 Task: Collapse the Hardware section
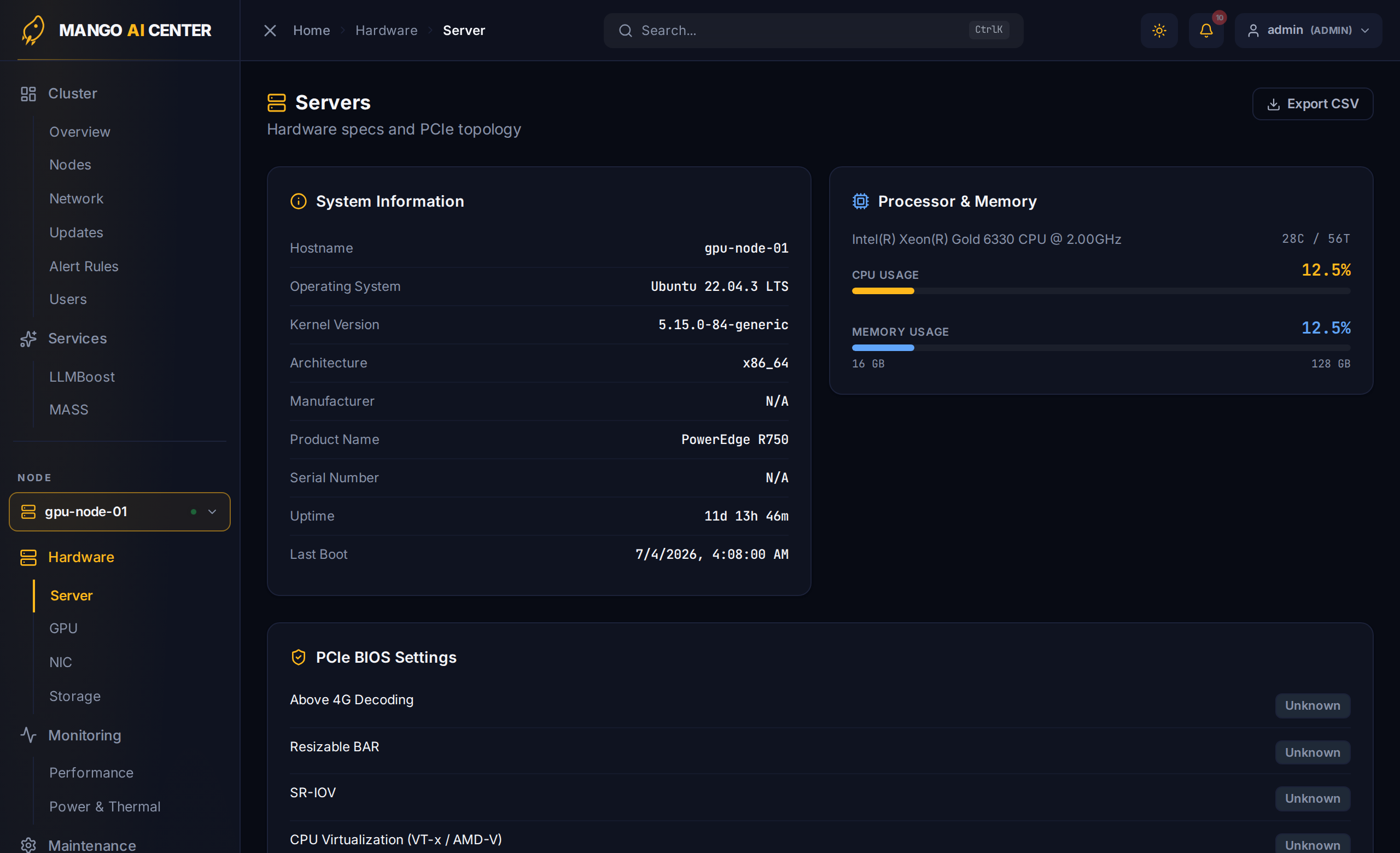[x=81, y=557]
